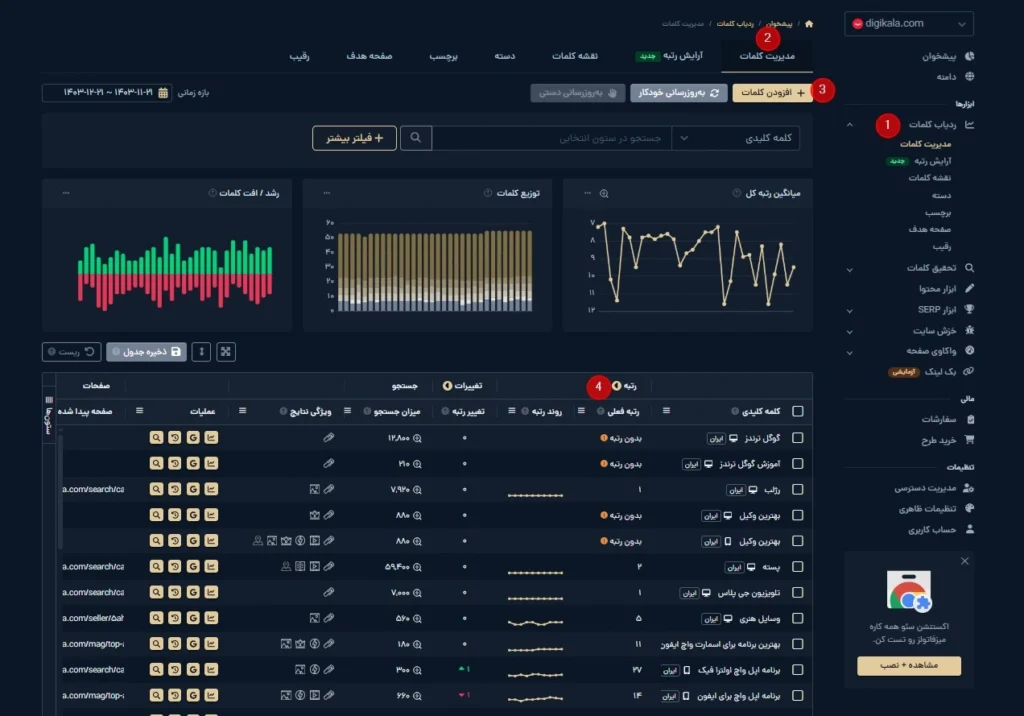
Task: Click the home icon in the breadcrumb
Action: 808,23
